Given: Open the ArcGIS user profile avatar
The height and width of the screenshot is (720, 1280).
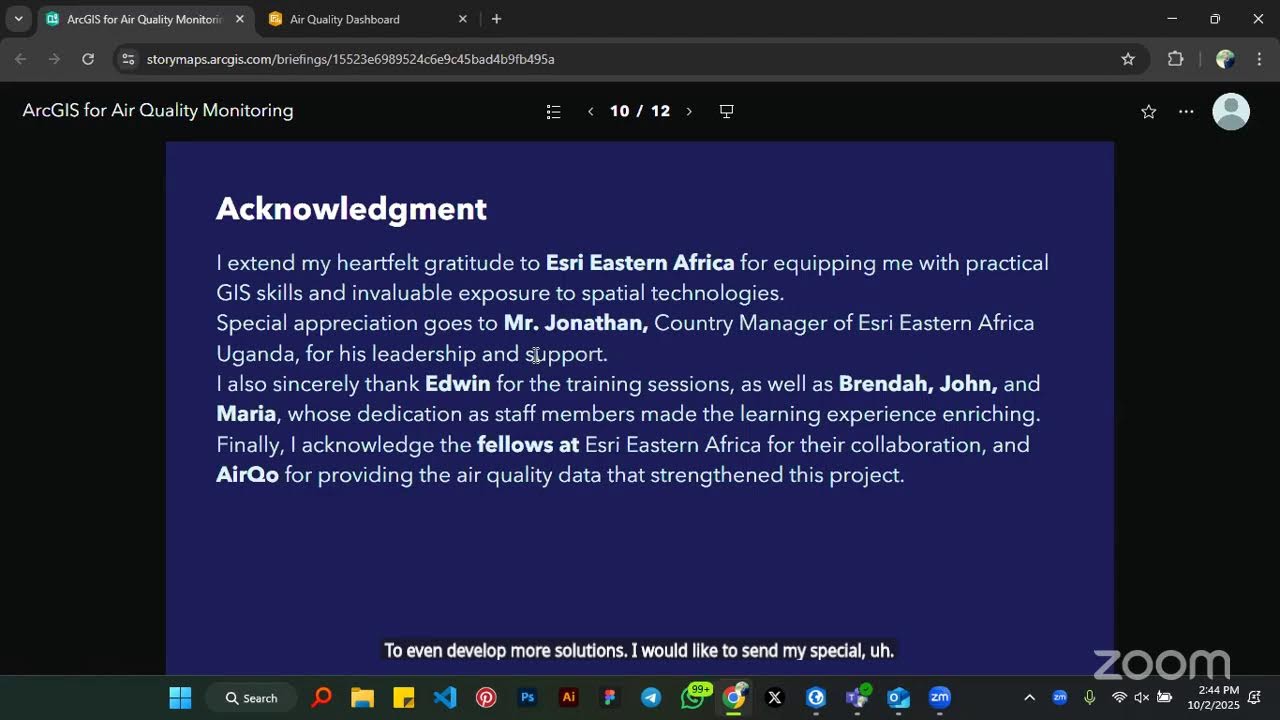Looking at the screenshot, I should pos(1231,111).
